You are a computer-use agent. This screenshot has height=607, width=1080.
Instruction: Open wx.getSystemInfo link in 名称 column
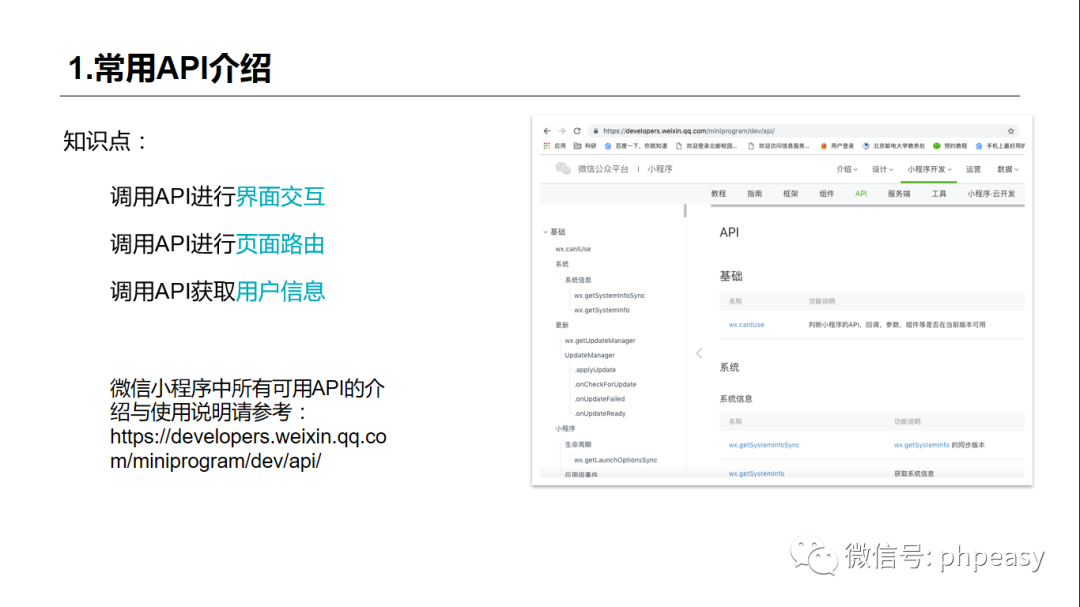pos(756,474)
